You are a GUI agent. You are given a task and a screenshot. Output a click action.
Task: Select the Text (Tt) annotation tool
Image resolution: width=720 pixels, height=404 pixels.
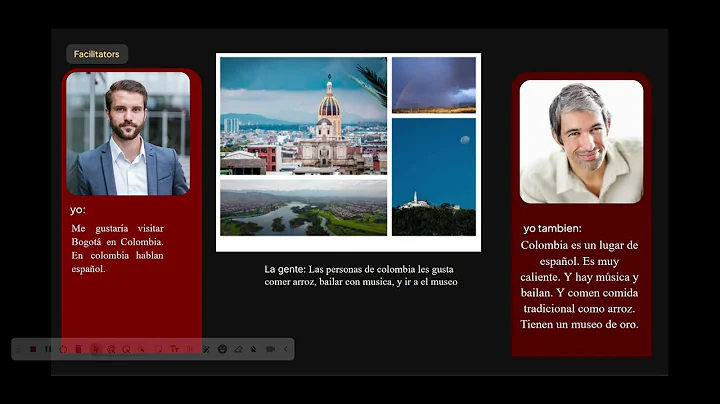174,349
